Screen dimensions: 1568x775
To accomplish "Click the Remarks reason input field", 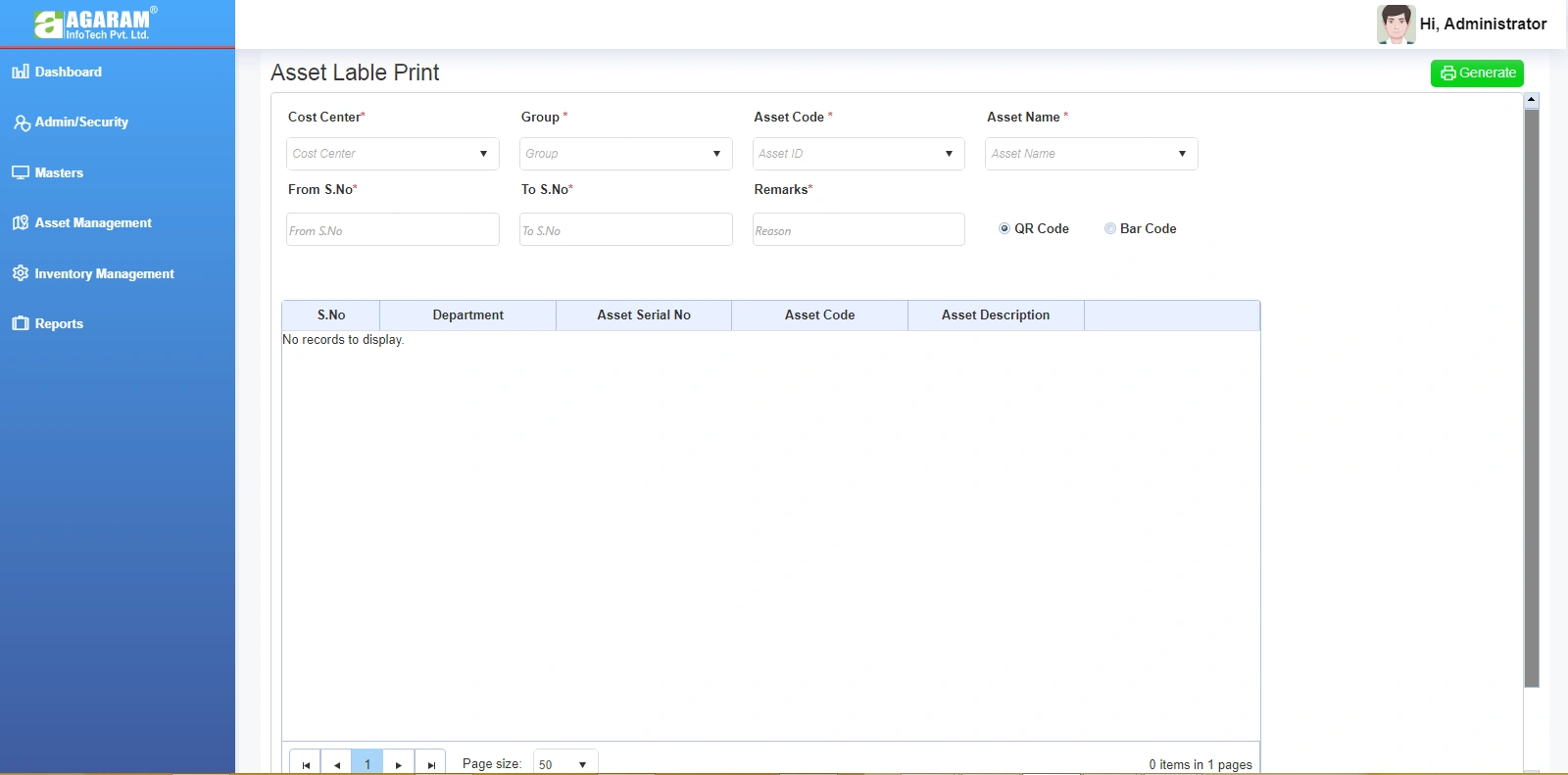I will pos(858,229).
